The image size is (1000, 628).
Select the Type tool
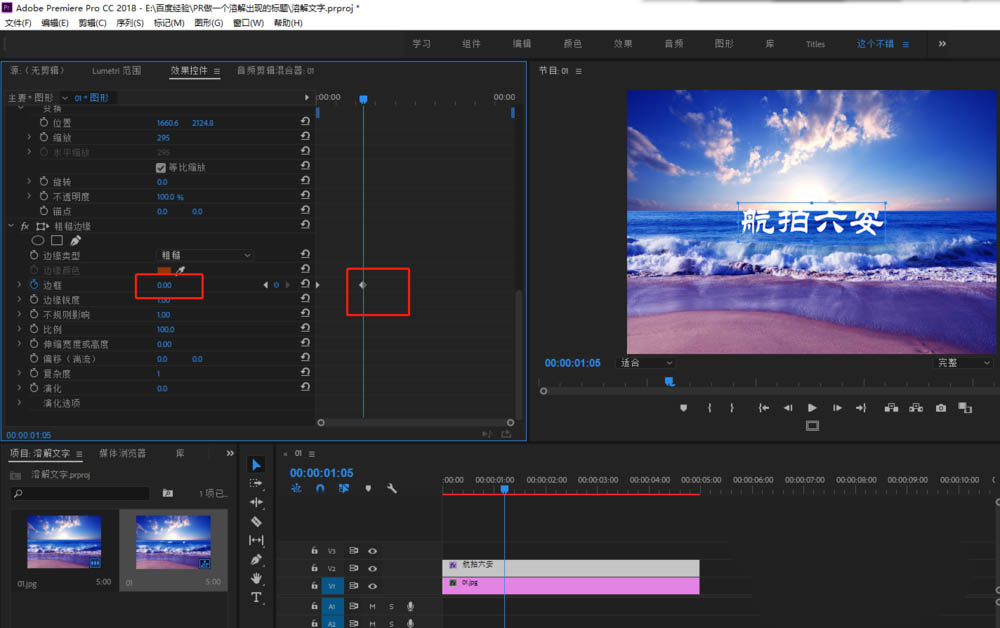(x=256, y=597)
